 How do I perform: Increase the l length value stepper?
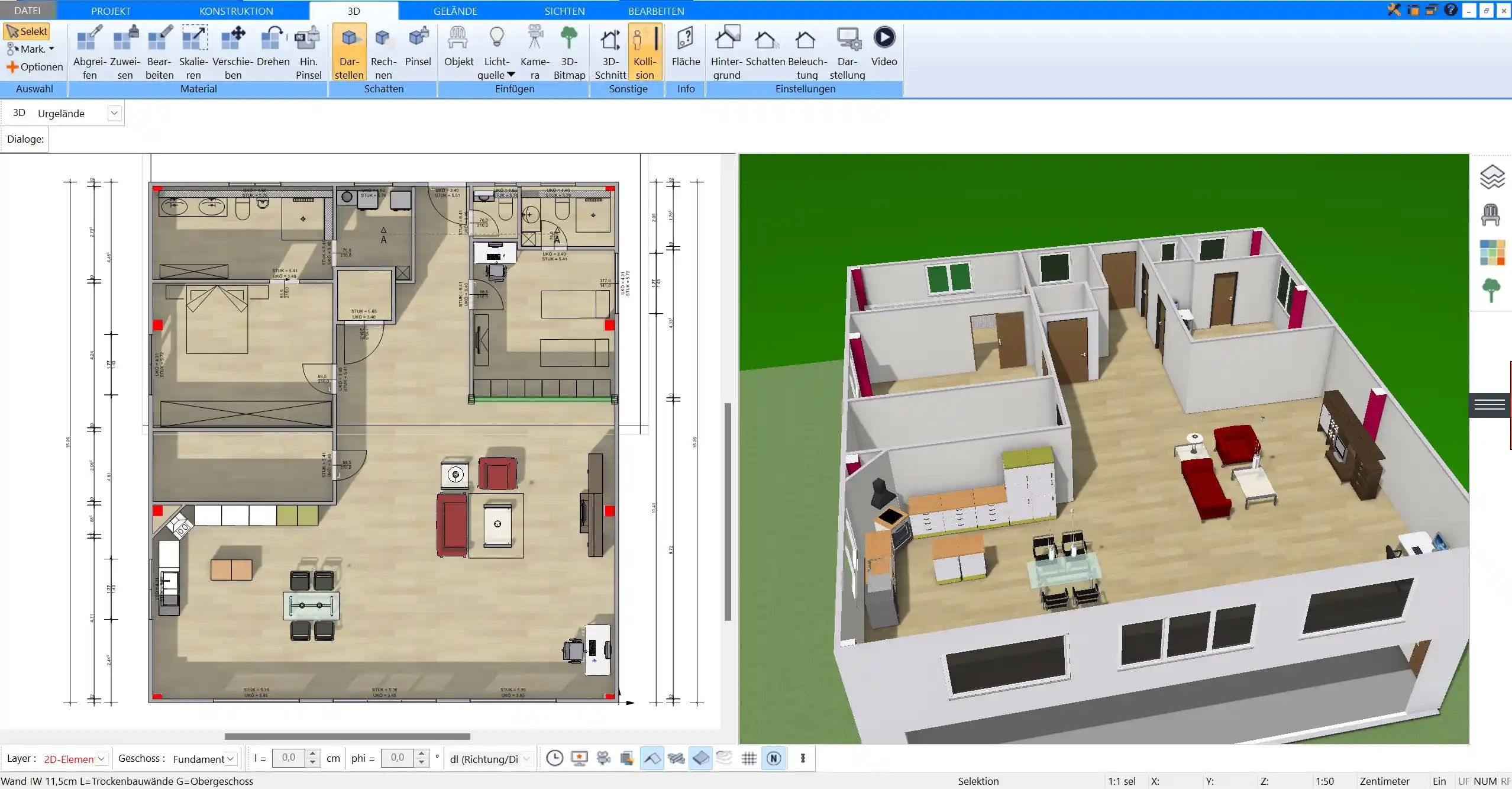click(313, 753)
